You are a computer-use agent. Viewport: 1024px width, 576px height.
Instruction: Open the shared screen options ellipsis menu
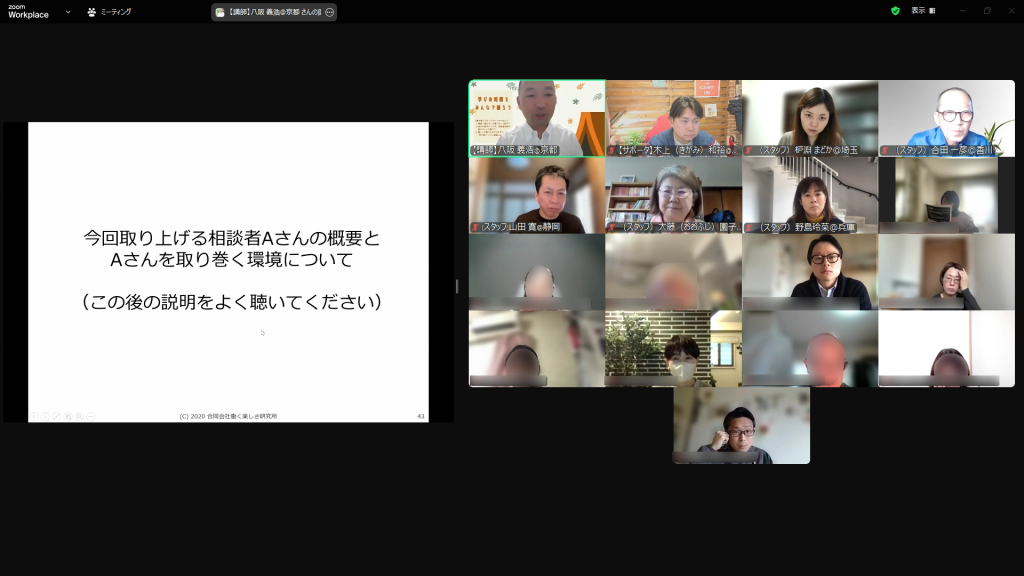pyautogui.click(x=329, y=12)
